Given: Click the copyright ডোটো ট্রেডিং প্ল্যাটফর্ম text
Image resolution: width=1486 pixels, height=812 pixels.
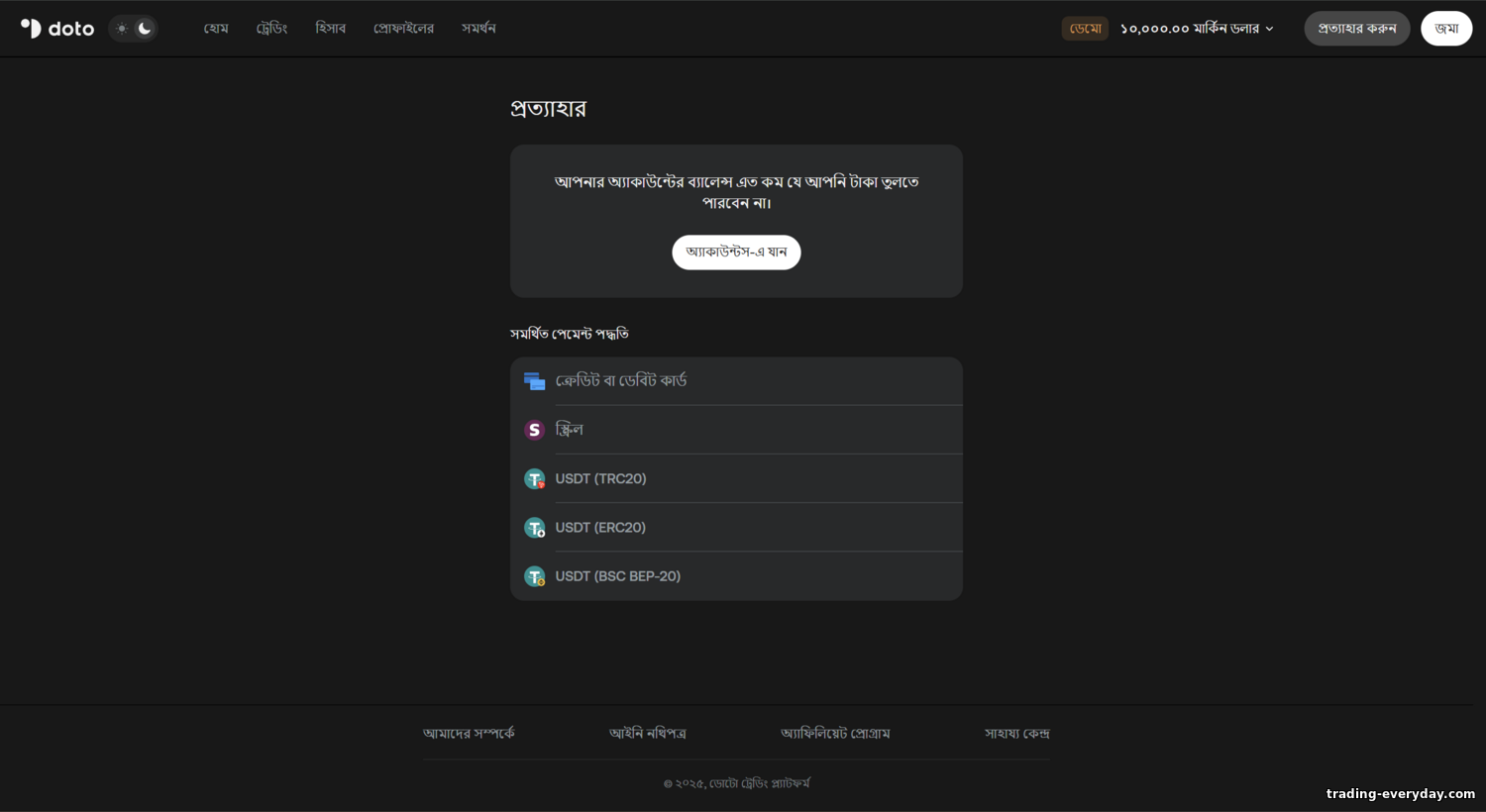Looking at the screenshot, I should coord(736,783).
